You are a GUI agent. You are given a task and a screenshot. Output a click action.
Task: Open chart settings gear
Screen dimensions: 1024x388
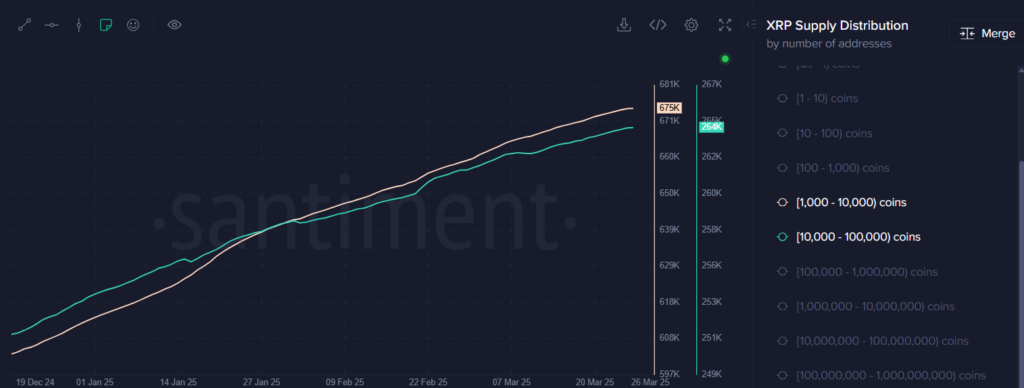(692, 25)
